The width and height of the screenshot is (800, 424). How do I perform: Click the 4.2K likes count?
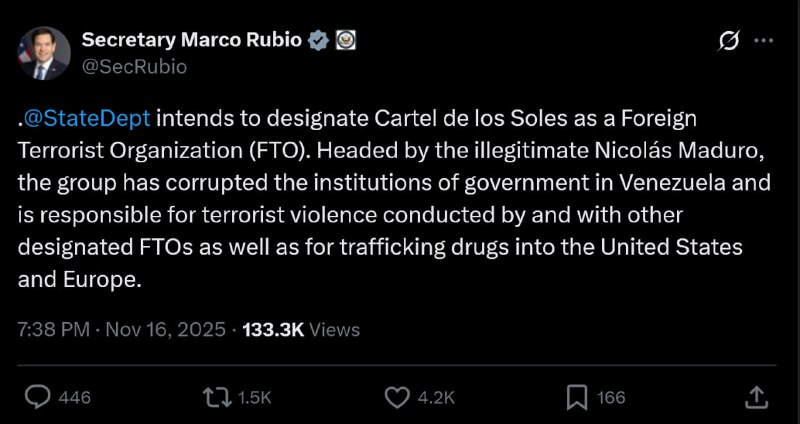pyautogui.click(x=436, y=397)
